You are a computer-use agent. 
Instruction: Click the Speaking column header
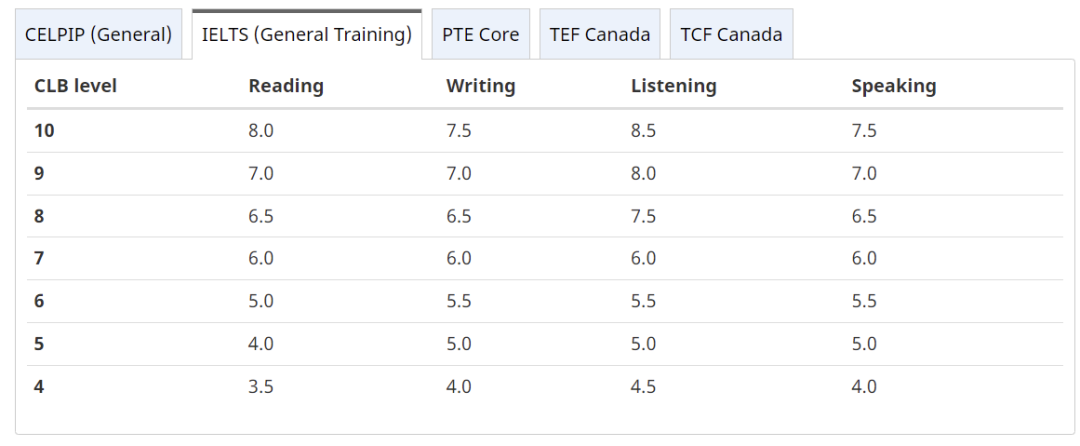click(x=894, y=86)
